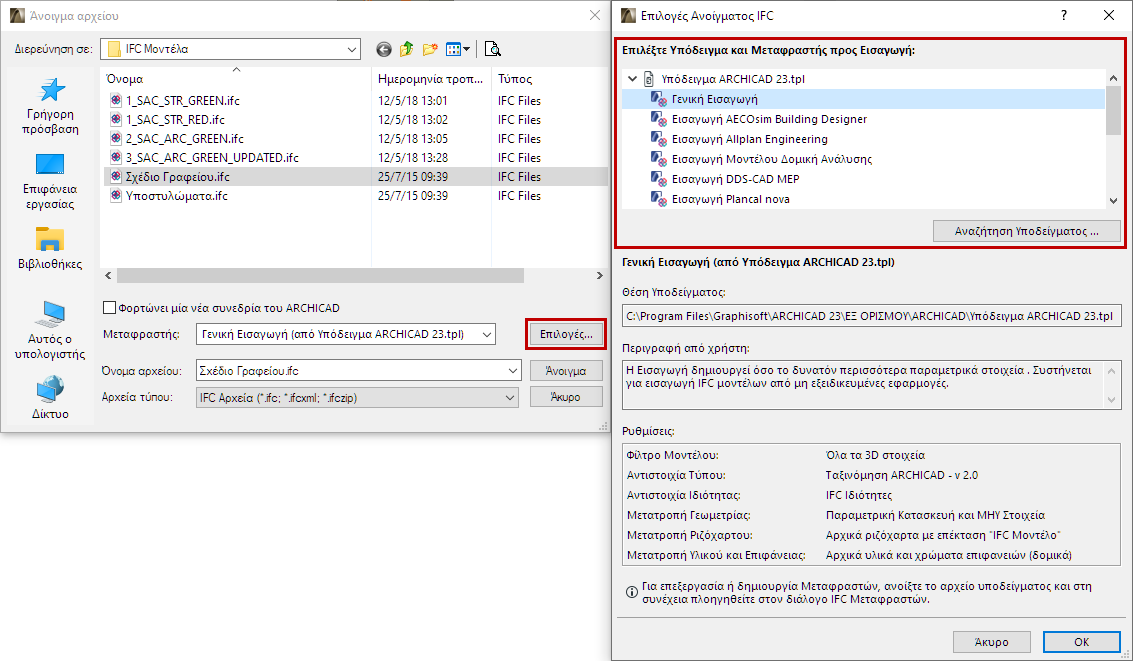1133x661 pixels.
Task: Click the icon of 2_SAC_ARC_GREEN.ifc
Action: pos(116,138)
